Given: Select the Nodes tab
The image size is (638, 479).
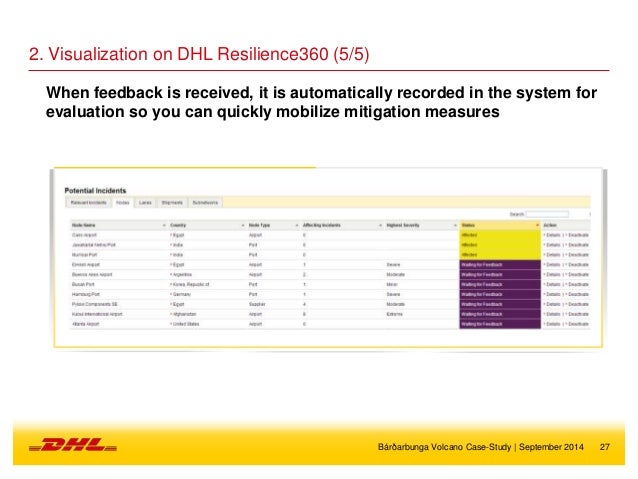Looking at the screenshot, I should click(x=122, y=202).
